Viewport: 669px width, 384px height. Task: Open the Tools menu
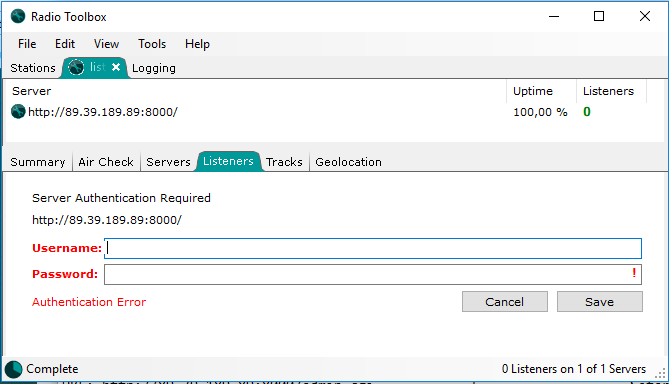[152, 44]
